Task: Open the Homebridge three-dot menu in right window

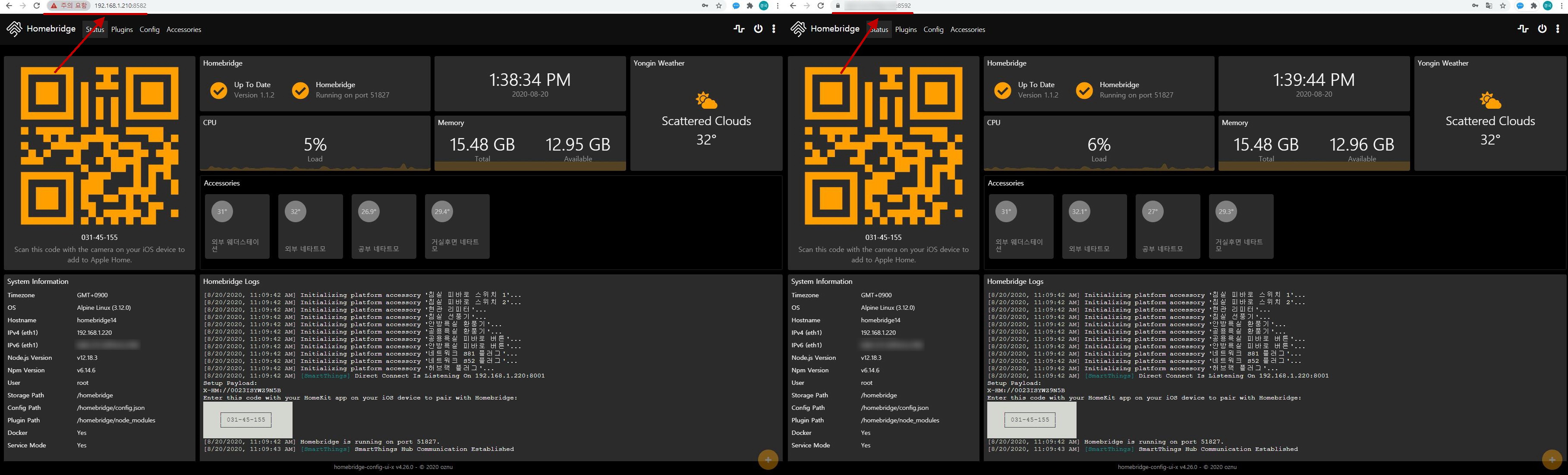Action: 1558,28
